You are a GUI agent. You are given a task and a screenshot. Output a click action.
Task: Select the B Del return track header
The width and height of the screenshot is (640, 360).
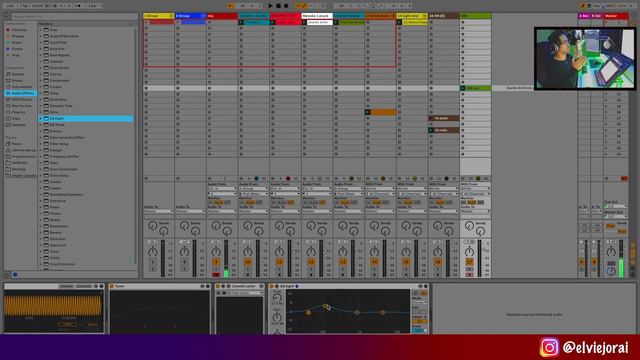click(x=597, y=16)
